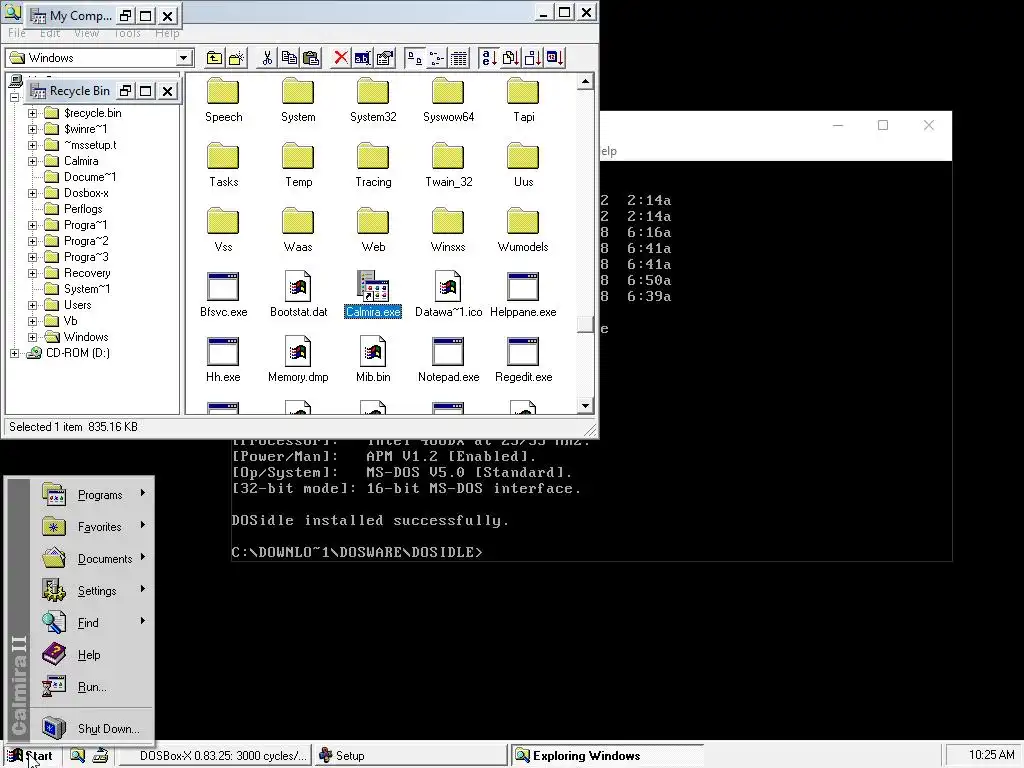Open the Windows folder path dropdown

pos(184,58)
